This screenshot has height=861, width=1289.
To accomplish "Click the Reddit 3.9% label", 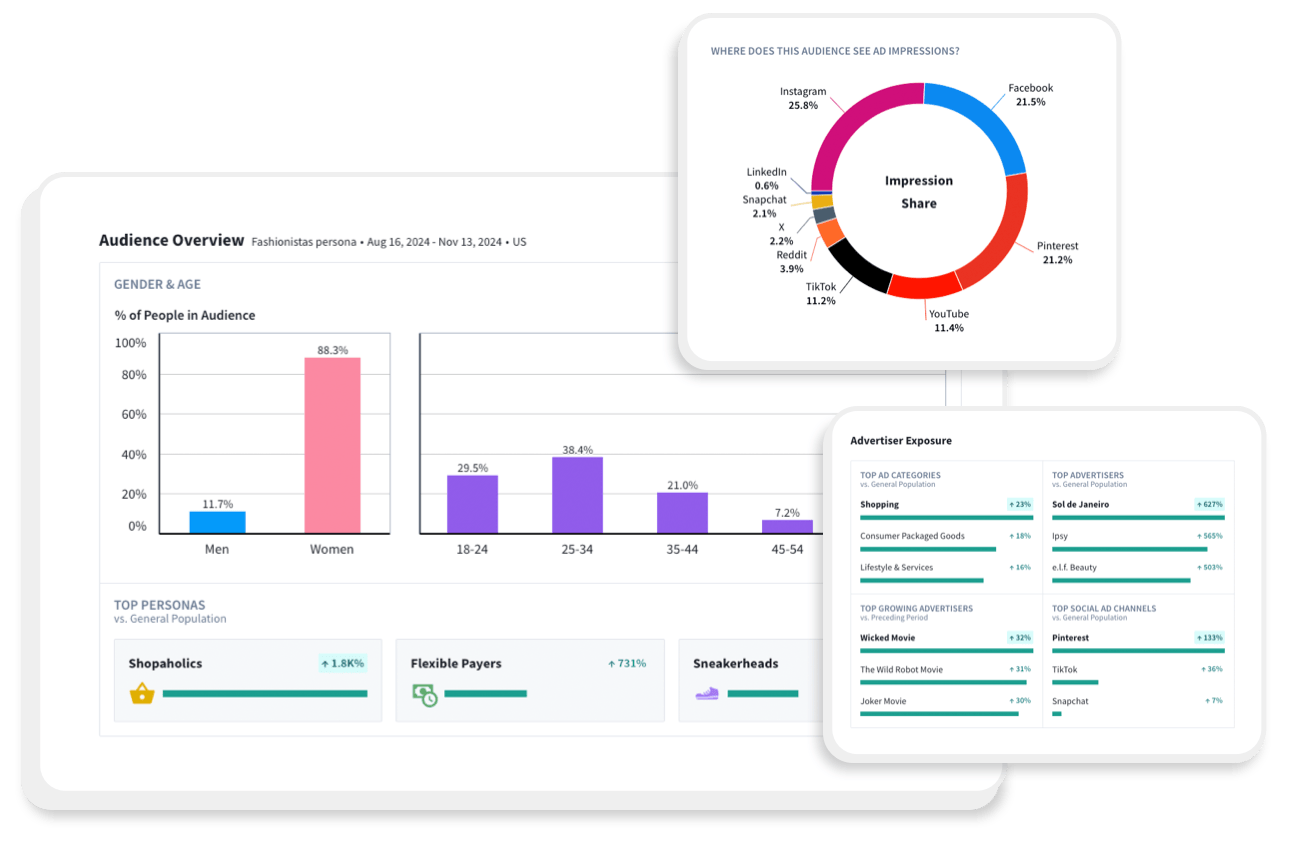I will (791, 262).
